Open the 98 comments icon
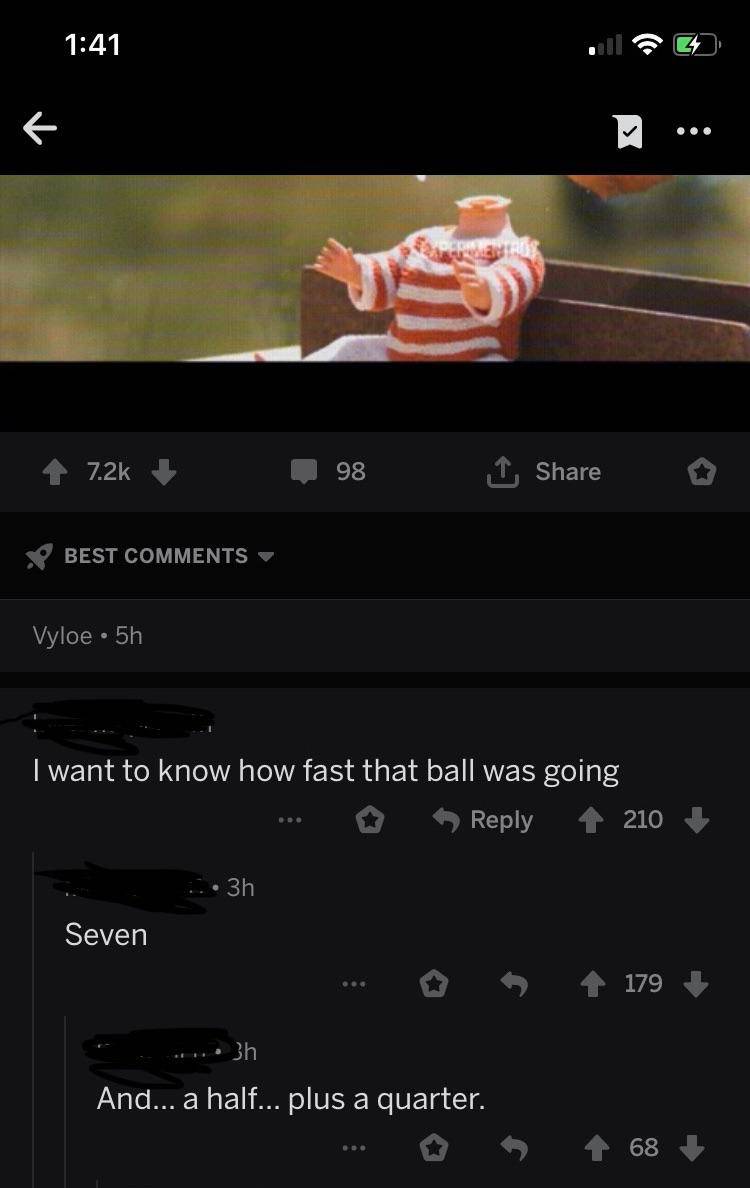 tap(304, 472)
